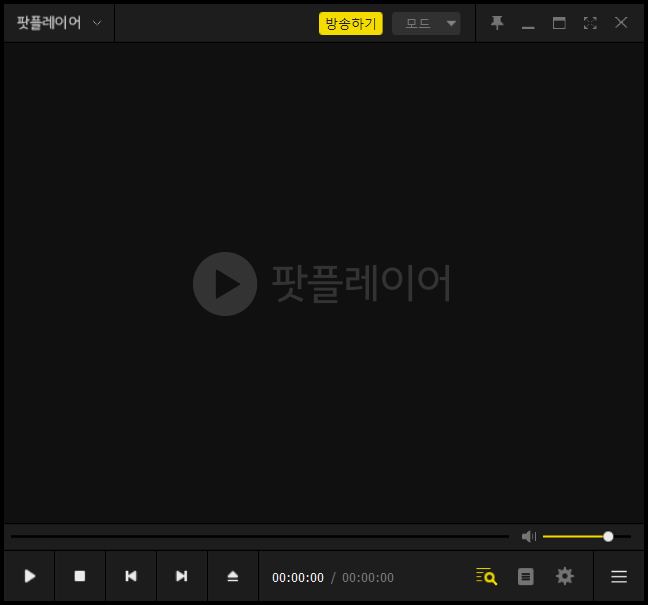Click the yellow 방송하기 button
Viewport: 648px width, 605px height.
350,23
